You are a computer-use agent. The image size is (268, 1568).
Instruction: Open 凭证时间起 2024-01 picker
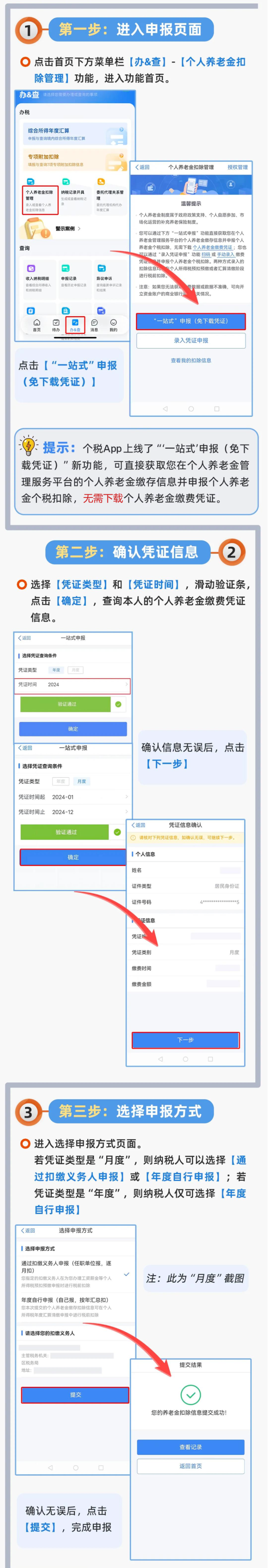click(x=72, y=797)
